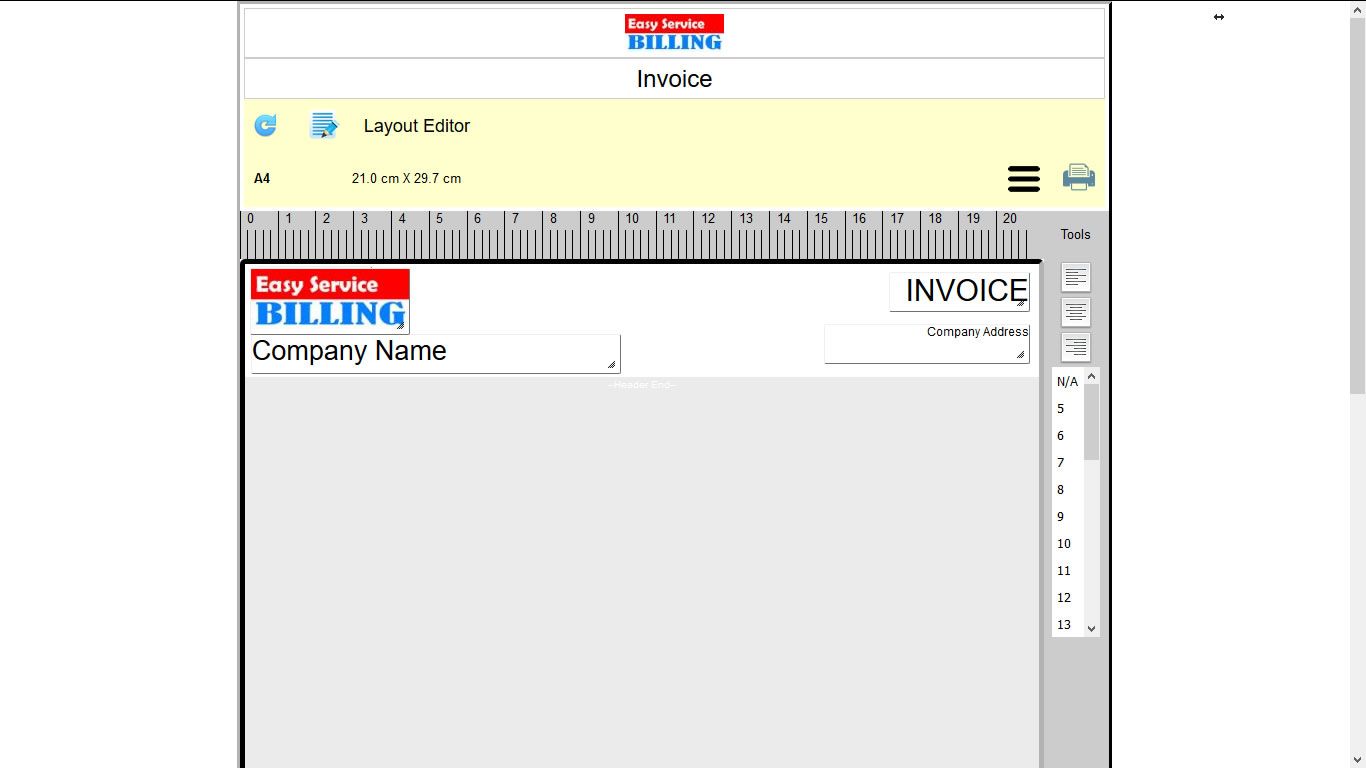Select font size 6
The image size is (1366, 768).
pos(1068,436)
